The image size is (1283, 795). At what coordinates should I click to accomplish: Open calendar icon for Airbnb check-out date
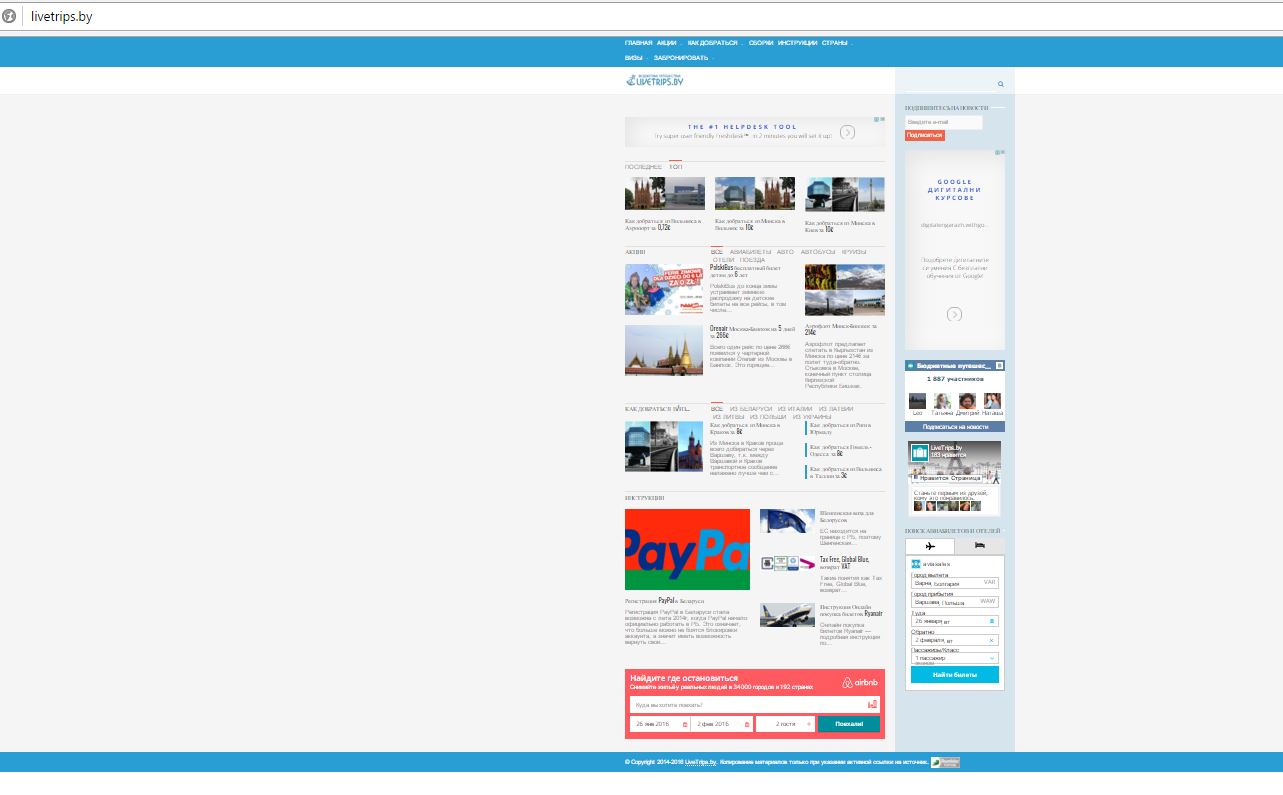pyautogui.click(x=748, y=724)
